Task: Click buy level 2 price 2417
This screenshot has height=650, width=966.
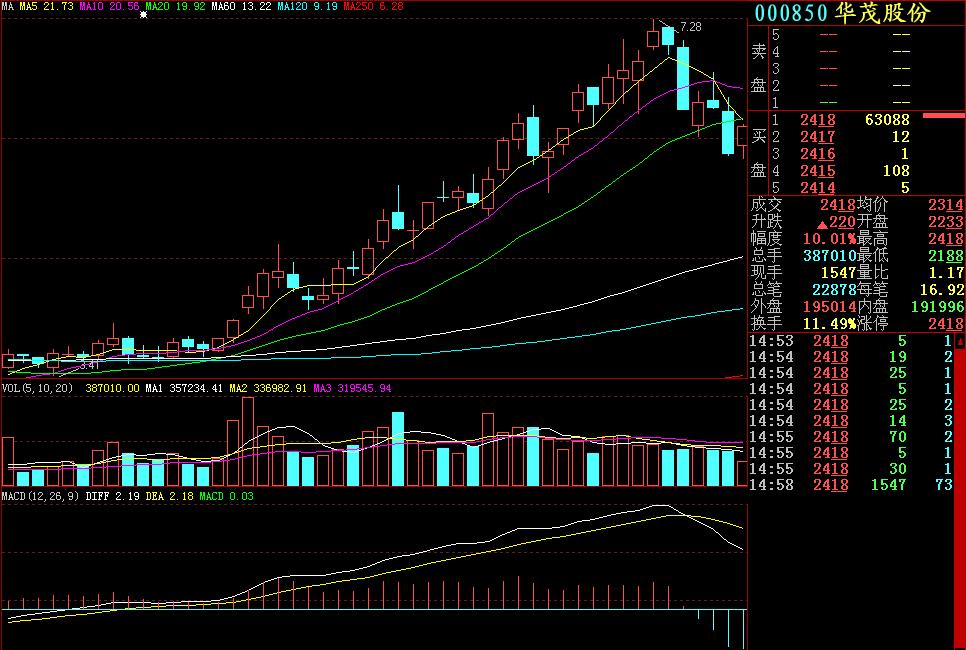Action: click(x=818, y=137)
